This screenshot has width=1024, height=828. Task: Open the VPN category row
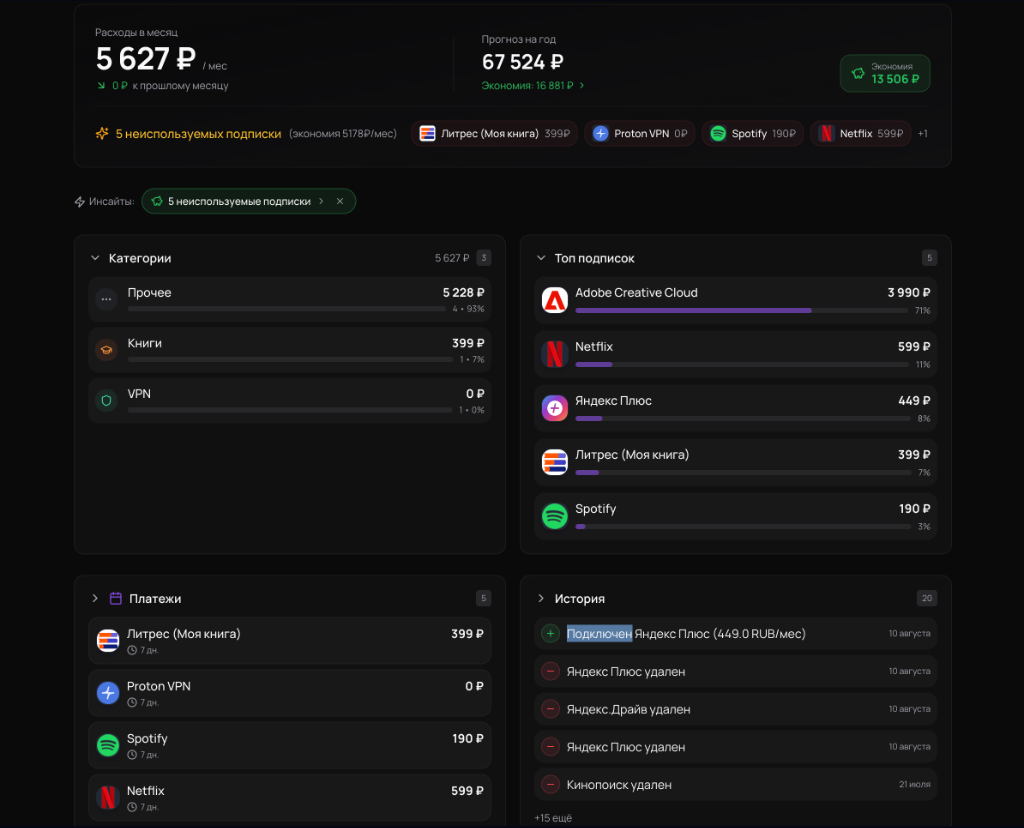click(x=290, y=400)
